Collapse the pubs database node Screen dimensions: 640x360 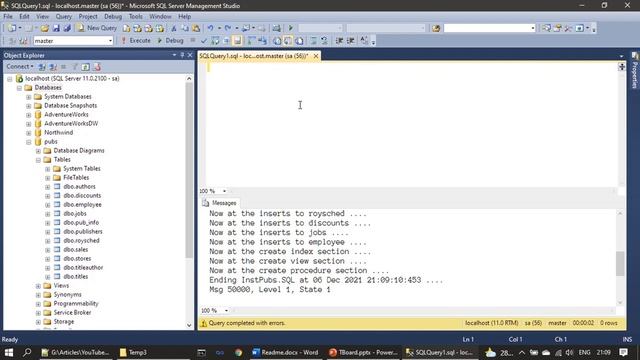point(29,142)
